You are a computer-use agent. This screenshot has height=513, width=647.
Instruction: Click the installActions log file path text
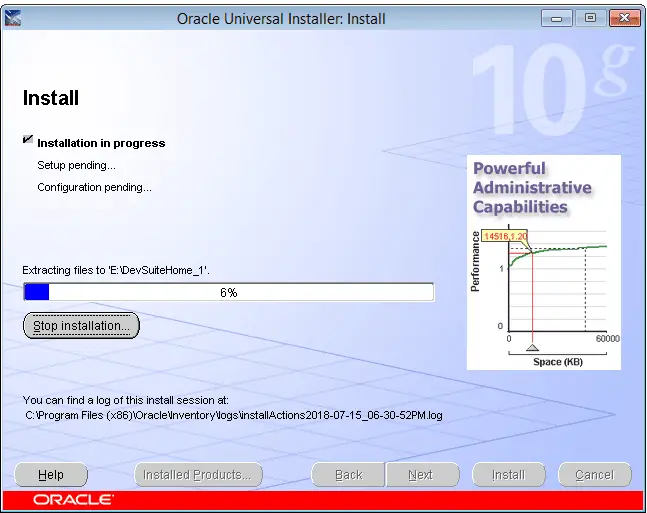[x=234, y=415]
